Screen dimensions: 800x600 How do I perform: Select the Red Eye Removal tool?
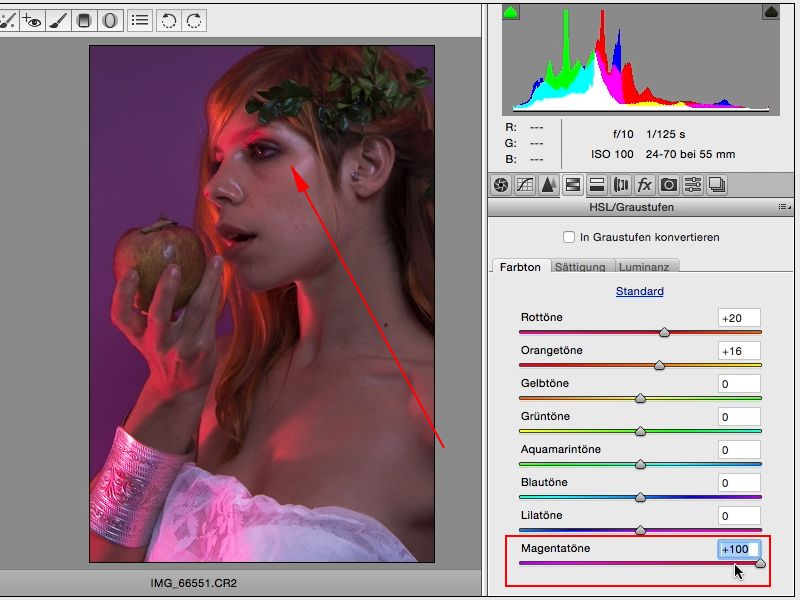(32, 20)
